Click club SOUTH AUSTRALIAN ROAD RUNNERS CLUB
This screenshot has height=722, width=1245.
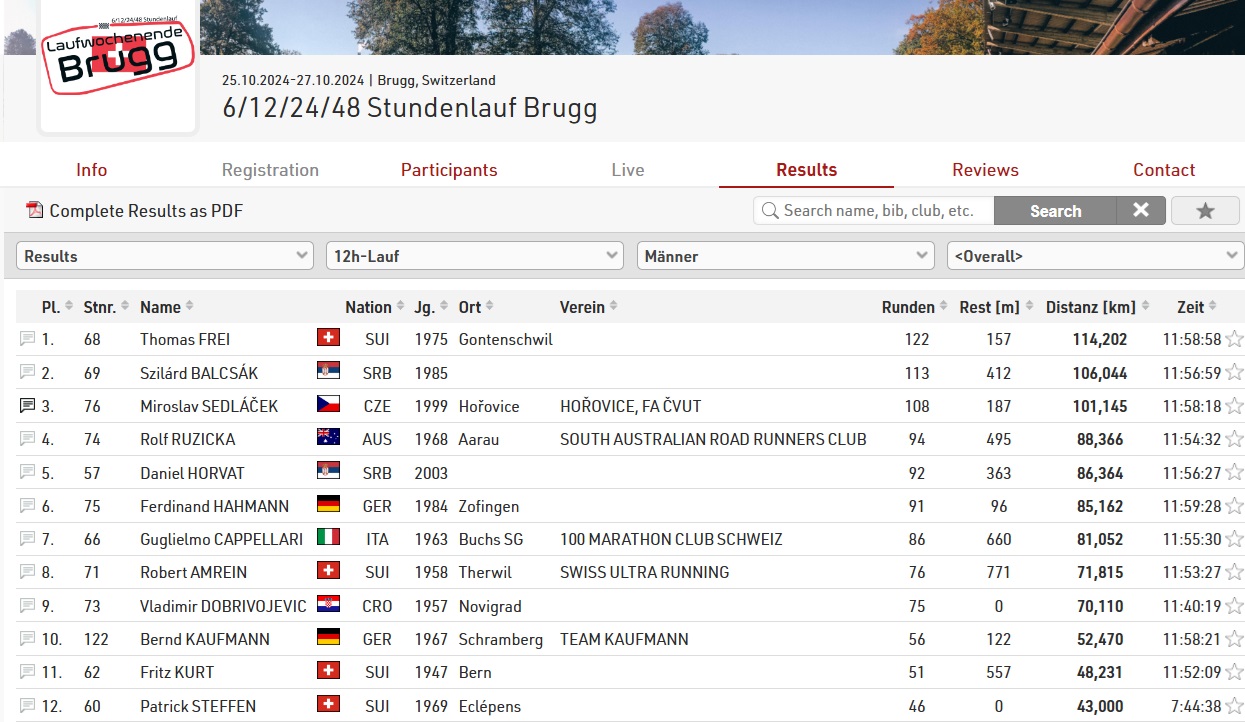[713, 439]
